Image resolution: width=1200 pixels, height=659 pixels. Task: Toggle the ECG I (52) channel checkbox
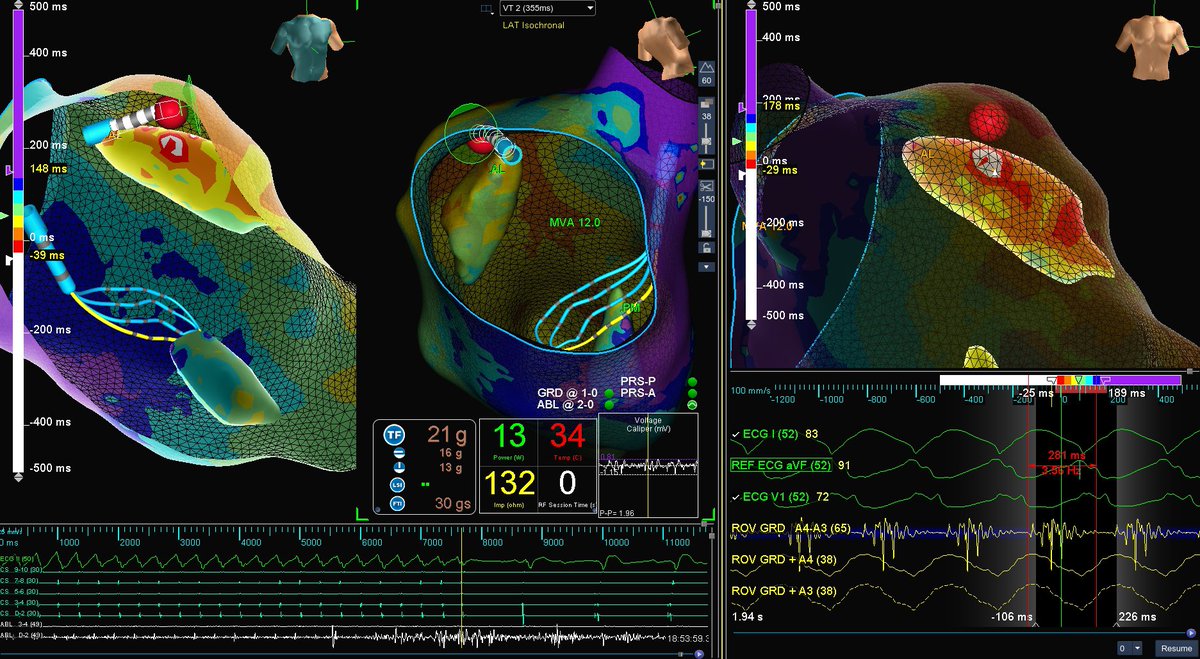tap(733, 436)
